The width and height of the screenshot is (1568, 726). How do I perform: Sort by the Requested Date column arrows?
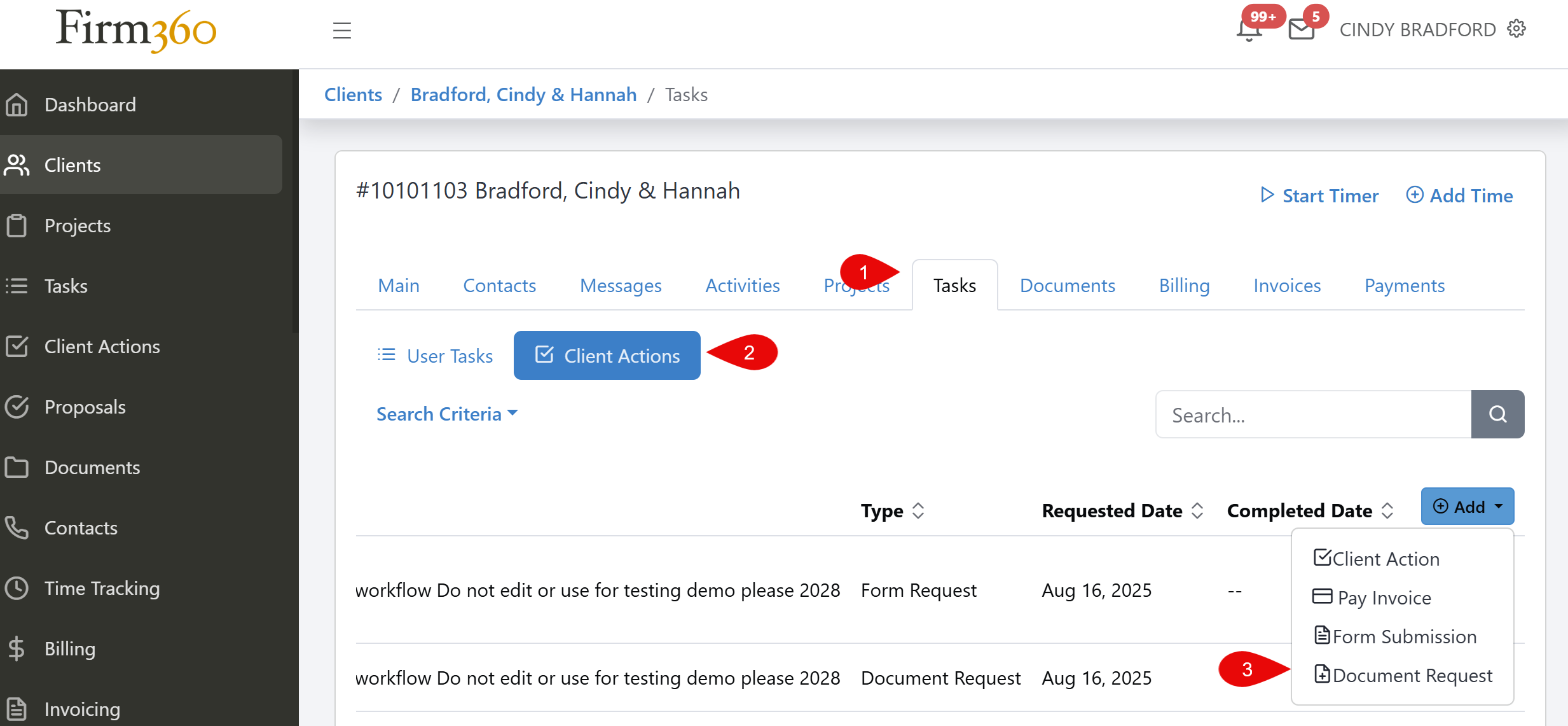coord(1198,510)
